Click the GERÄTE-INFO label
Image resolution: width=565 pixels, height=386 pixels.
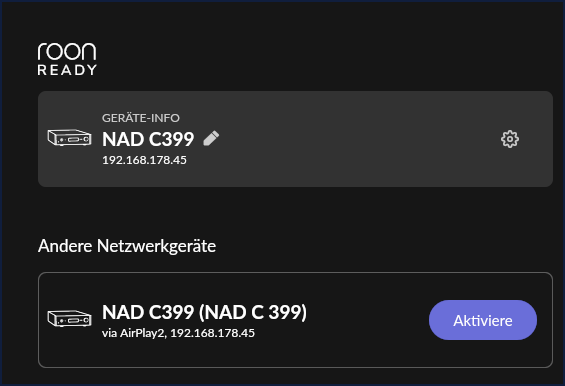(141, 118)
